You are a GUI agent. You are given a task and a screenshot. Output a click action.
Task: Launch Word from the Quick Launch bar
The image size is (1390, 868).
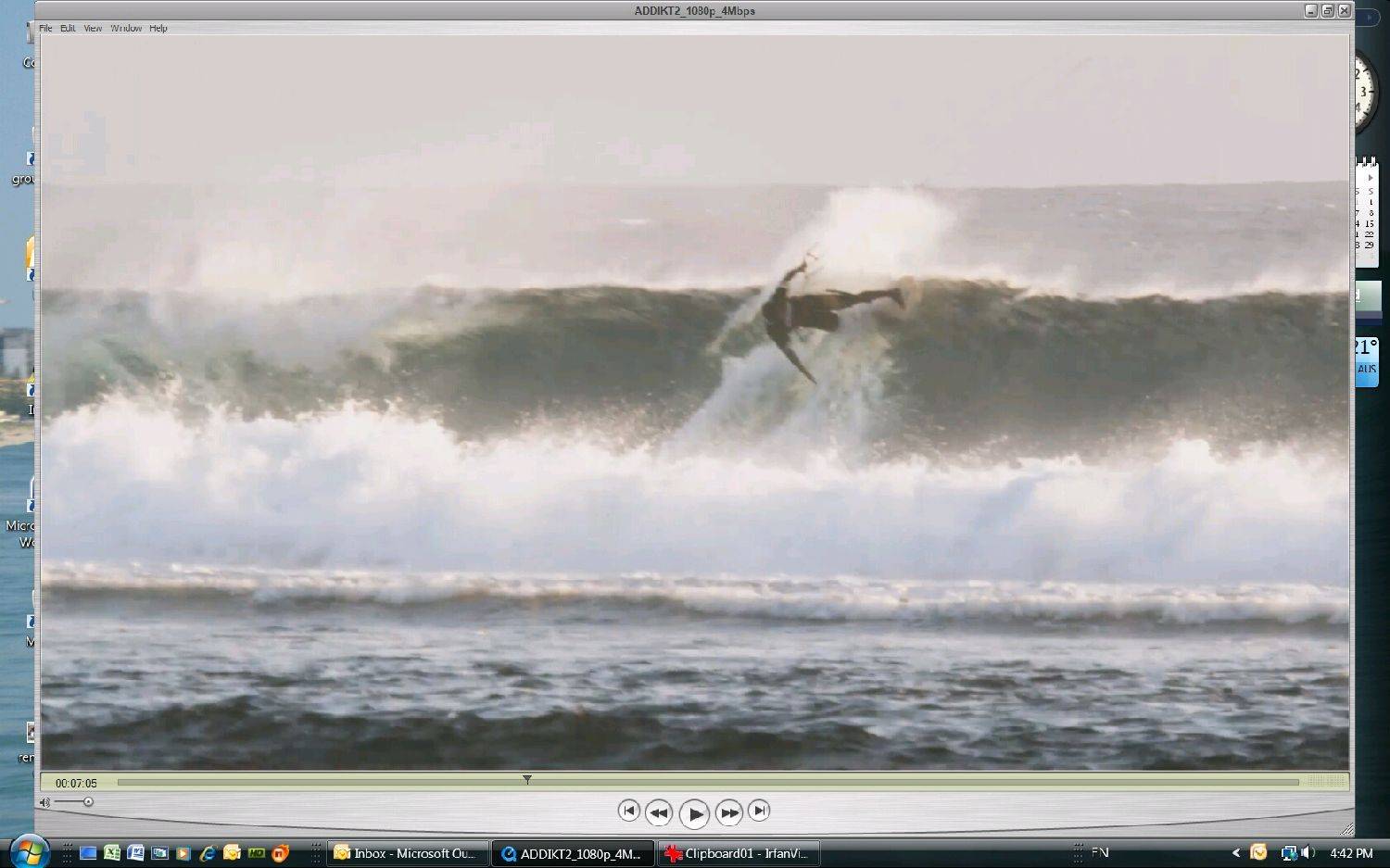[135, 853]
